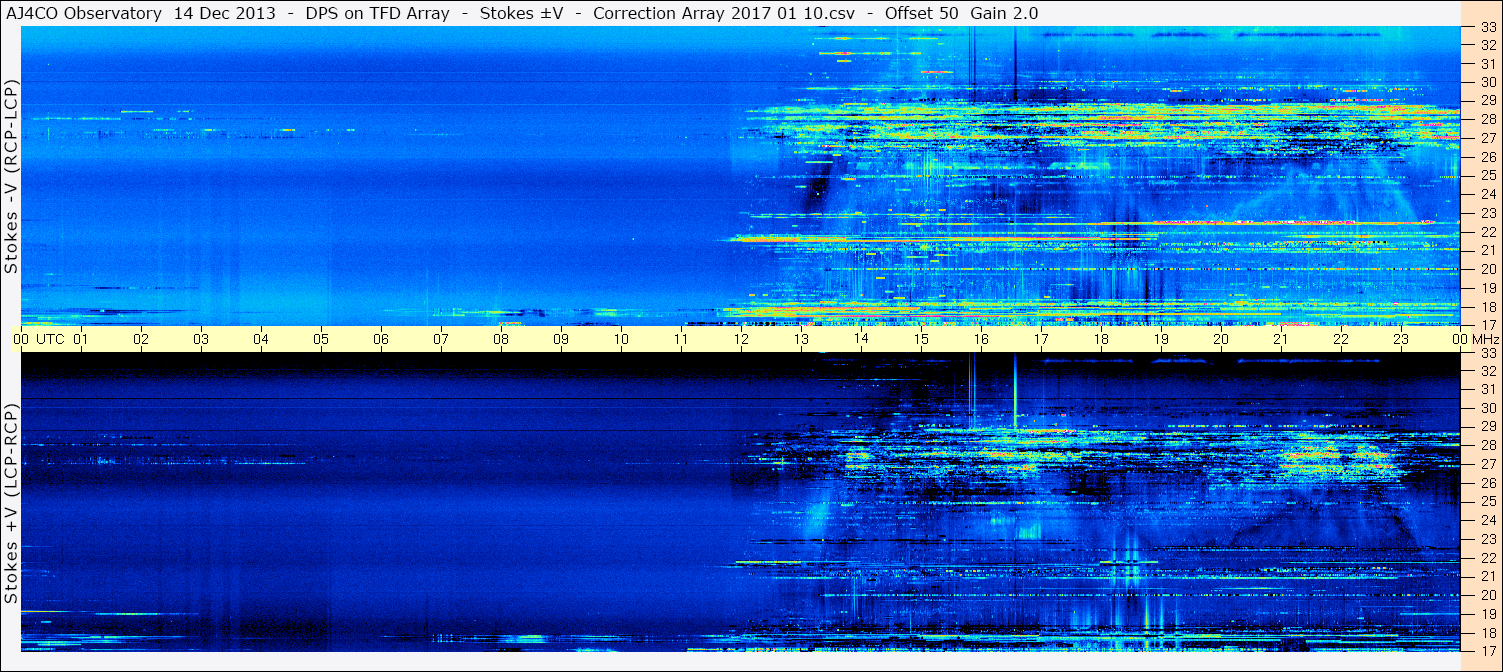Image resolution: width=1503 pixels, height=672 pixels.
Task: Select the 03 hour marker on the time axis
Action: point(201,339)
